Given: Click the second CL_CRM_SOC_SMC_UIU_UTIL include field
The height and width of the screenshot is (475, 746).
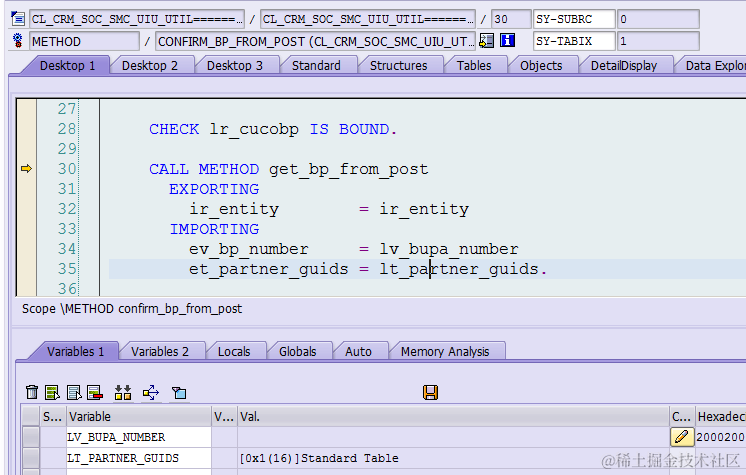Looking at the screenshot, I should pyautogui.click(x=368, y=19).
